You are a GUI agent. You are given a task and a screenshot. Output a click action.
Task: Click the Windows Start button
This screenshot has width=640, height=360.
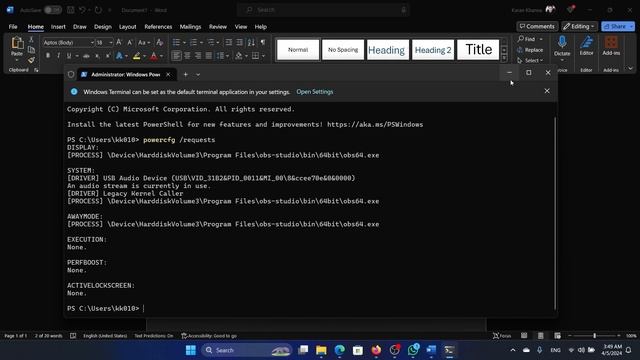(x=191, y=350)
